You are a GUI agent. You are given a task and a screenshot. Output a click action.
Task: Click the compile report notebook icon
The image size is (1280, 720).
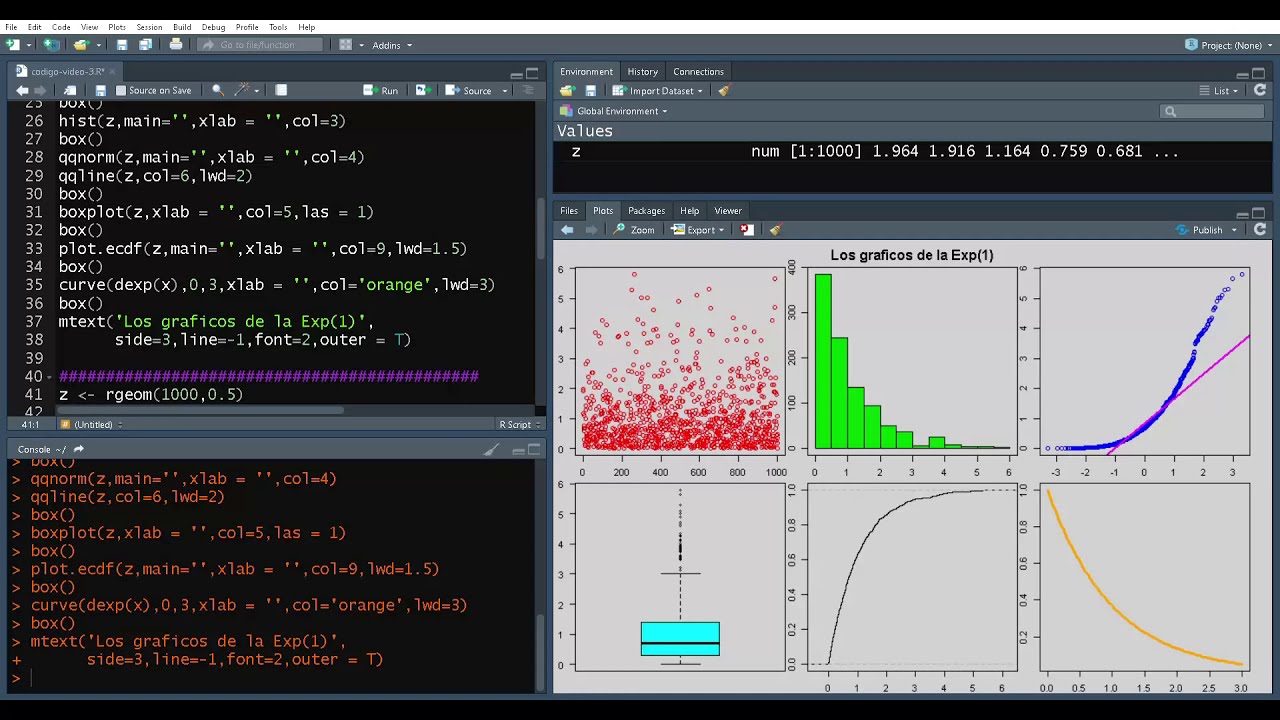(281, 90)
